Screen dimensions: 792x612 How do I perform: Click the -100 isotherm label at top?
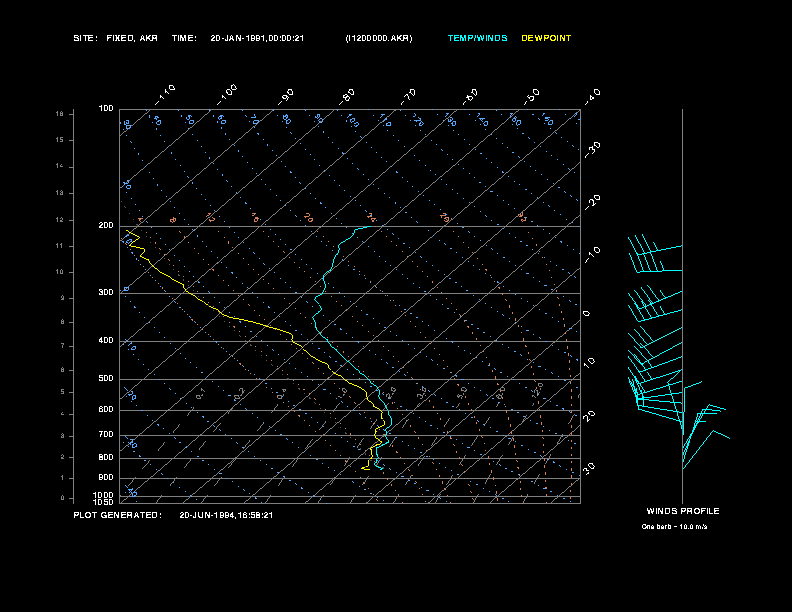click(x=227, y=95)
